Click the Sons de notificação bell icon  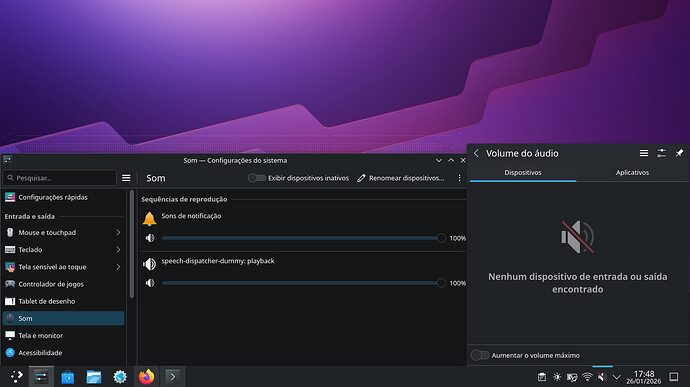click(x=150, y=218)
